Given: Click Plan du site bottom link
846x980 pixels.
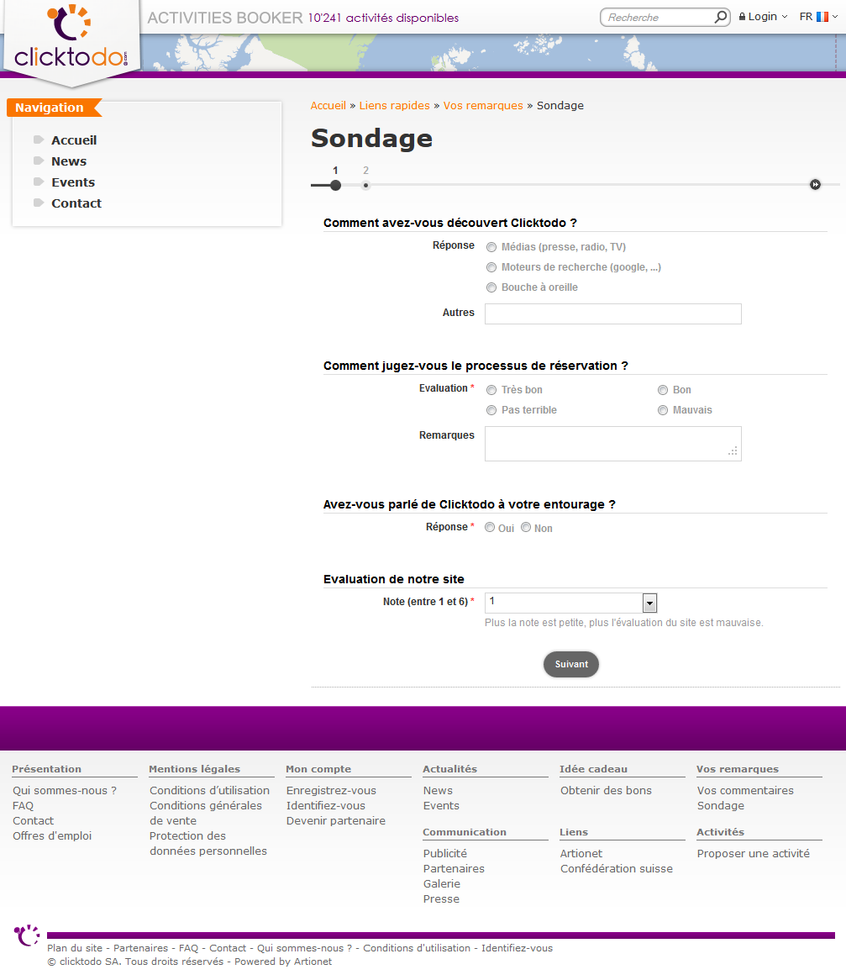Looking at the screenshot, I should [74, 948].
